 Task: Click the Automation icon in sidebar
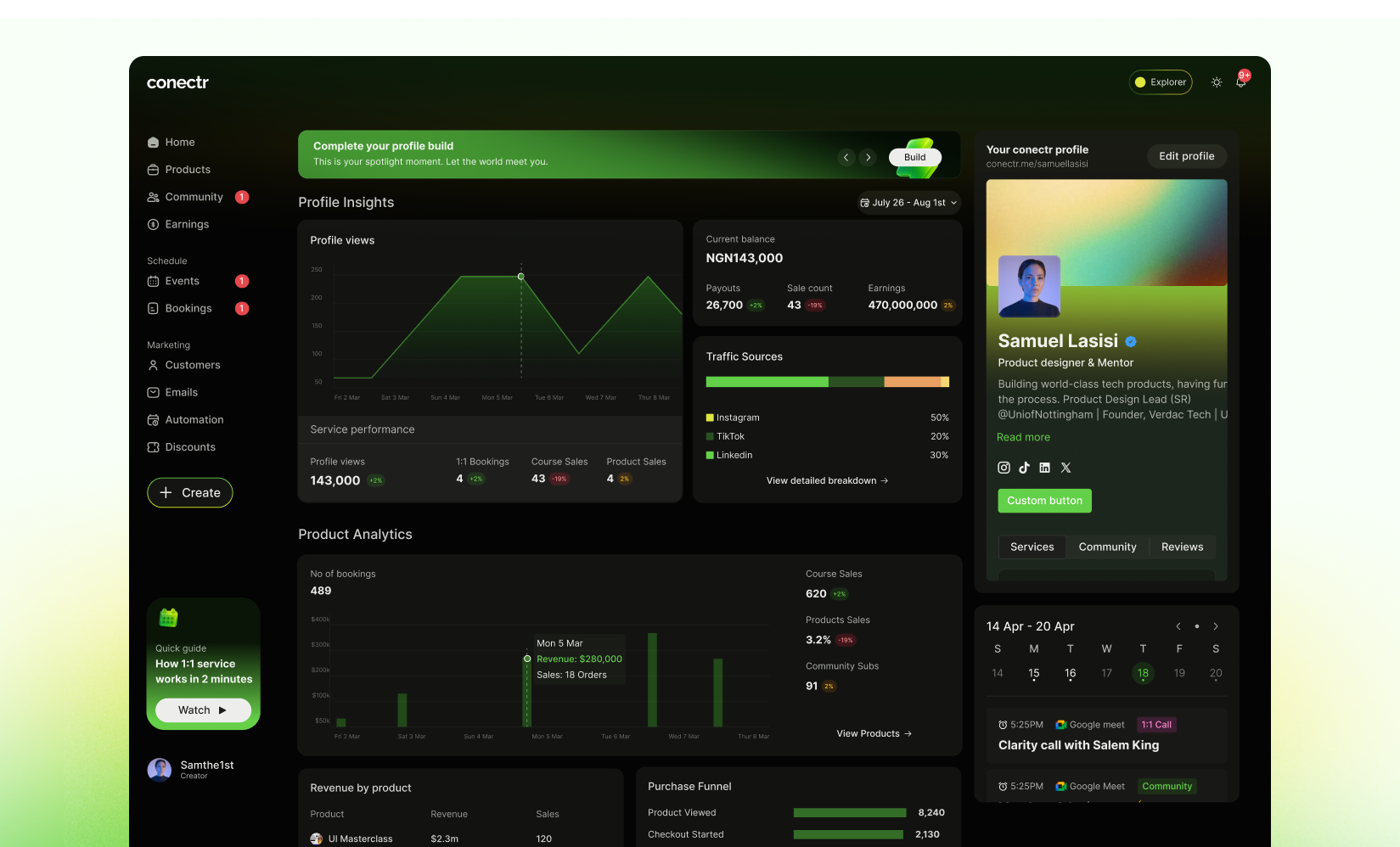[153, 420]
